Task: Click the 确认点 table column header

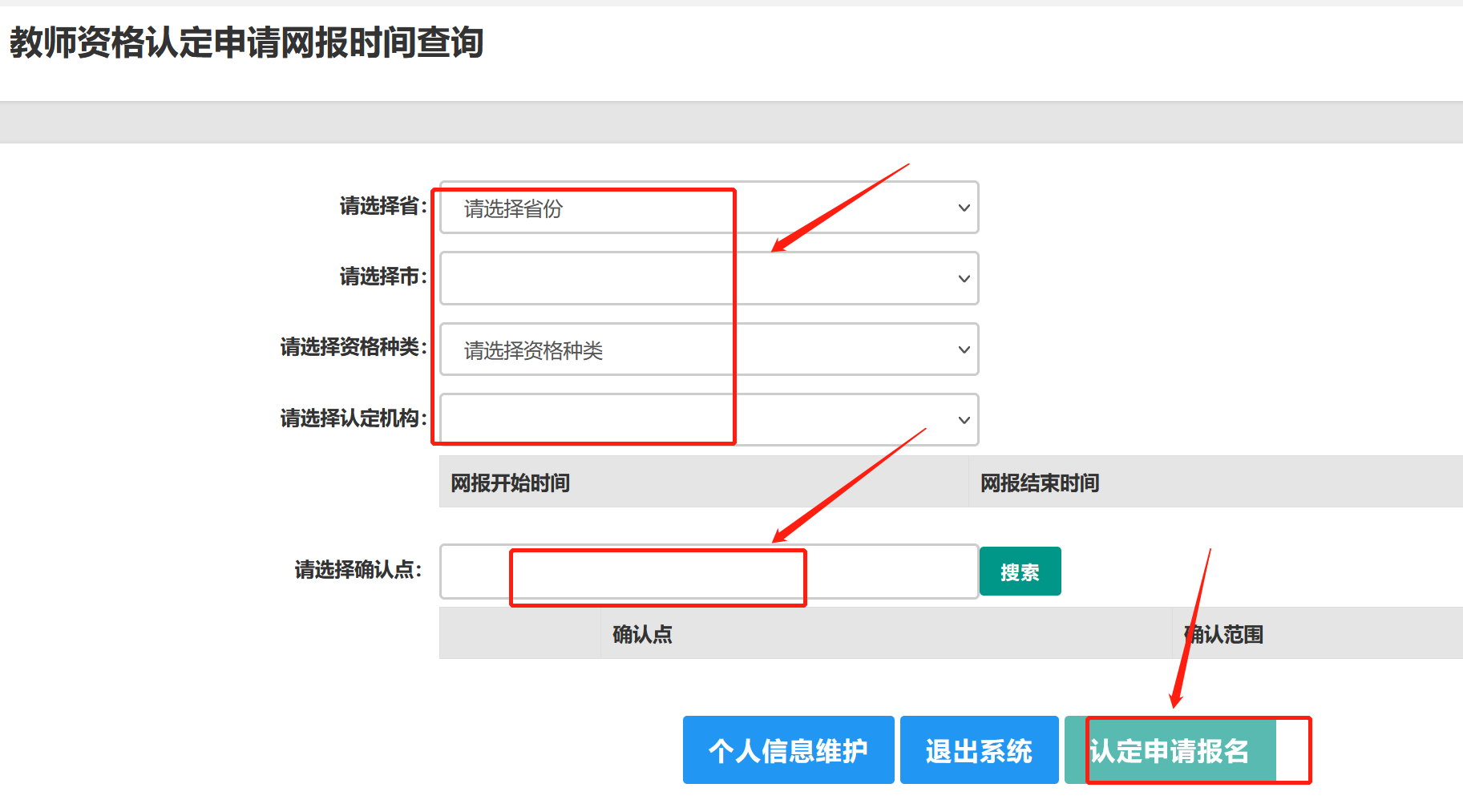Action: [x=642, y=634]
